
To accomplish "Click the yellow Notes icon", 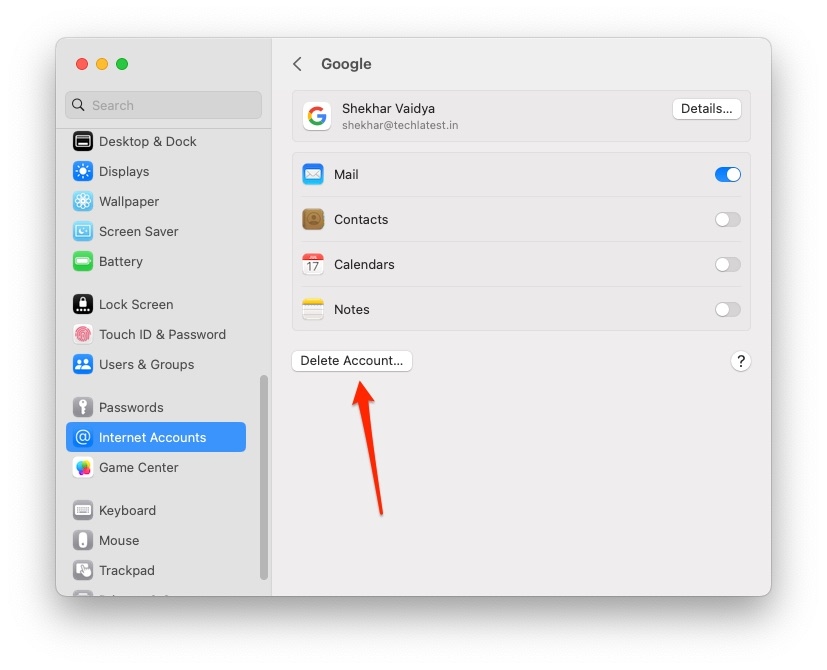I will click(313, 309).
